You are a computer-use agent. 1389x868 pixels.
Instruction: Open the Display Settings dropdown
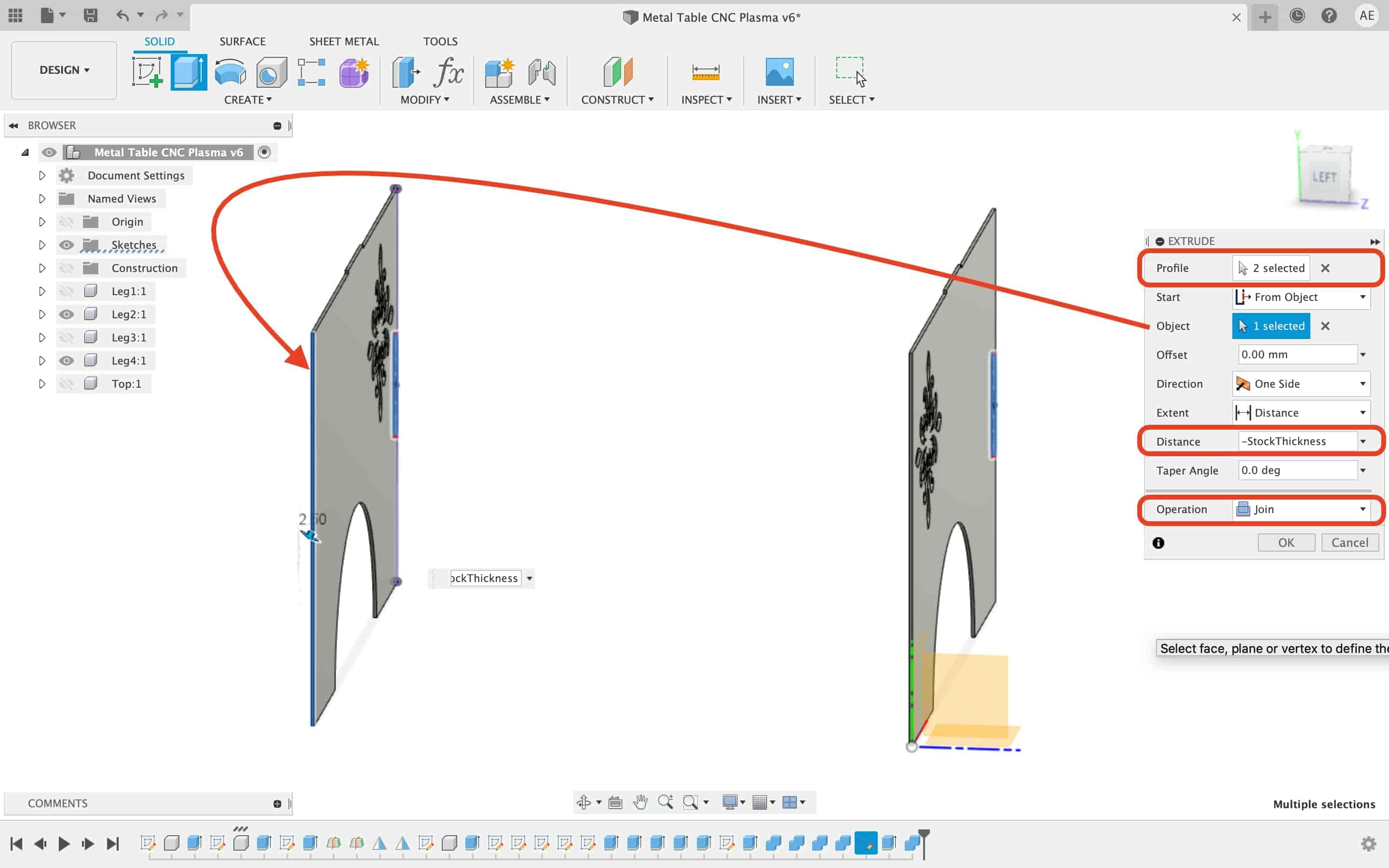coord(734,802)
